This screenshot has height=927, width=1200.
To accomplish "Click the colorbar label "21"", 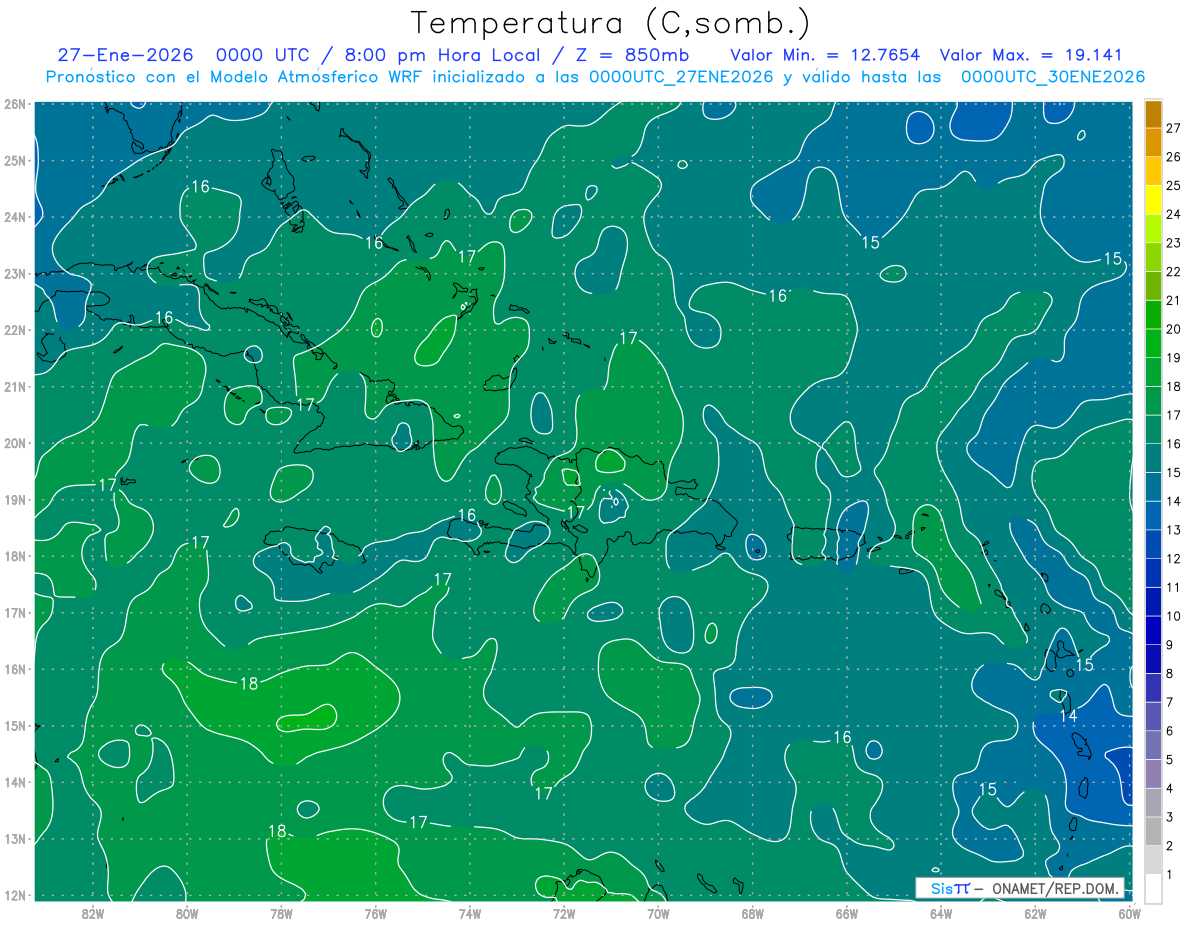I will tap(1173, 300).
